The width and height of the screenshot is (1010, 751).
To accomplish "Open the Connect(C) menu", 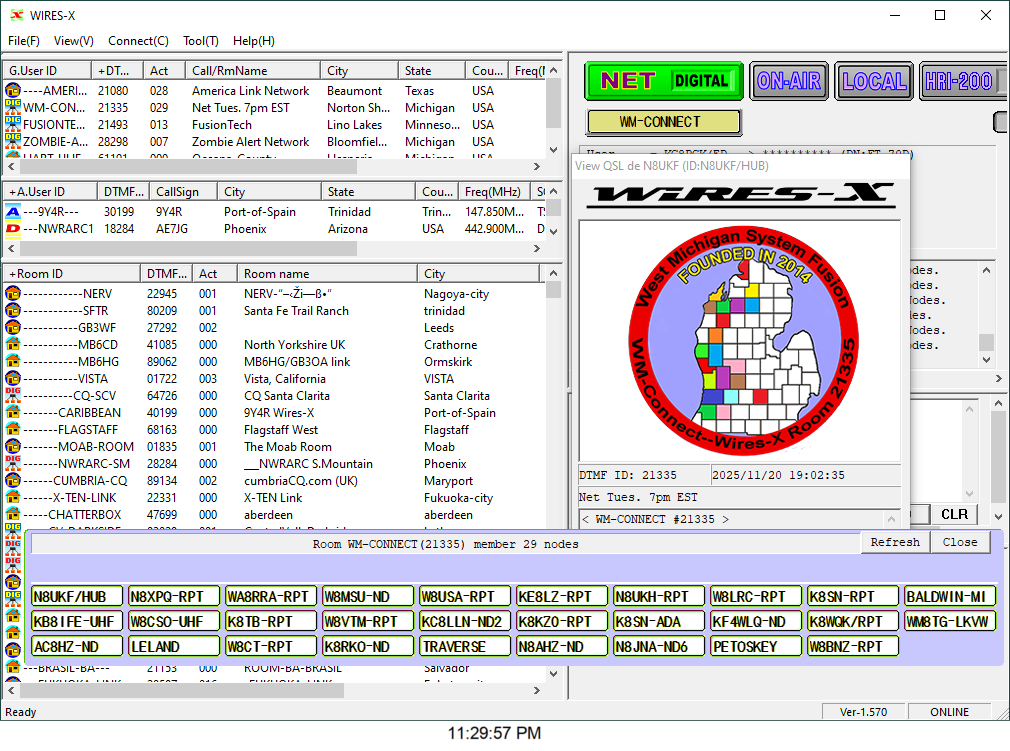I will coord(138,41).
